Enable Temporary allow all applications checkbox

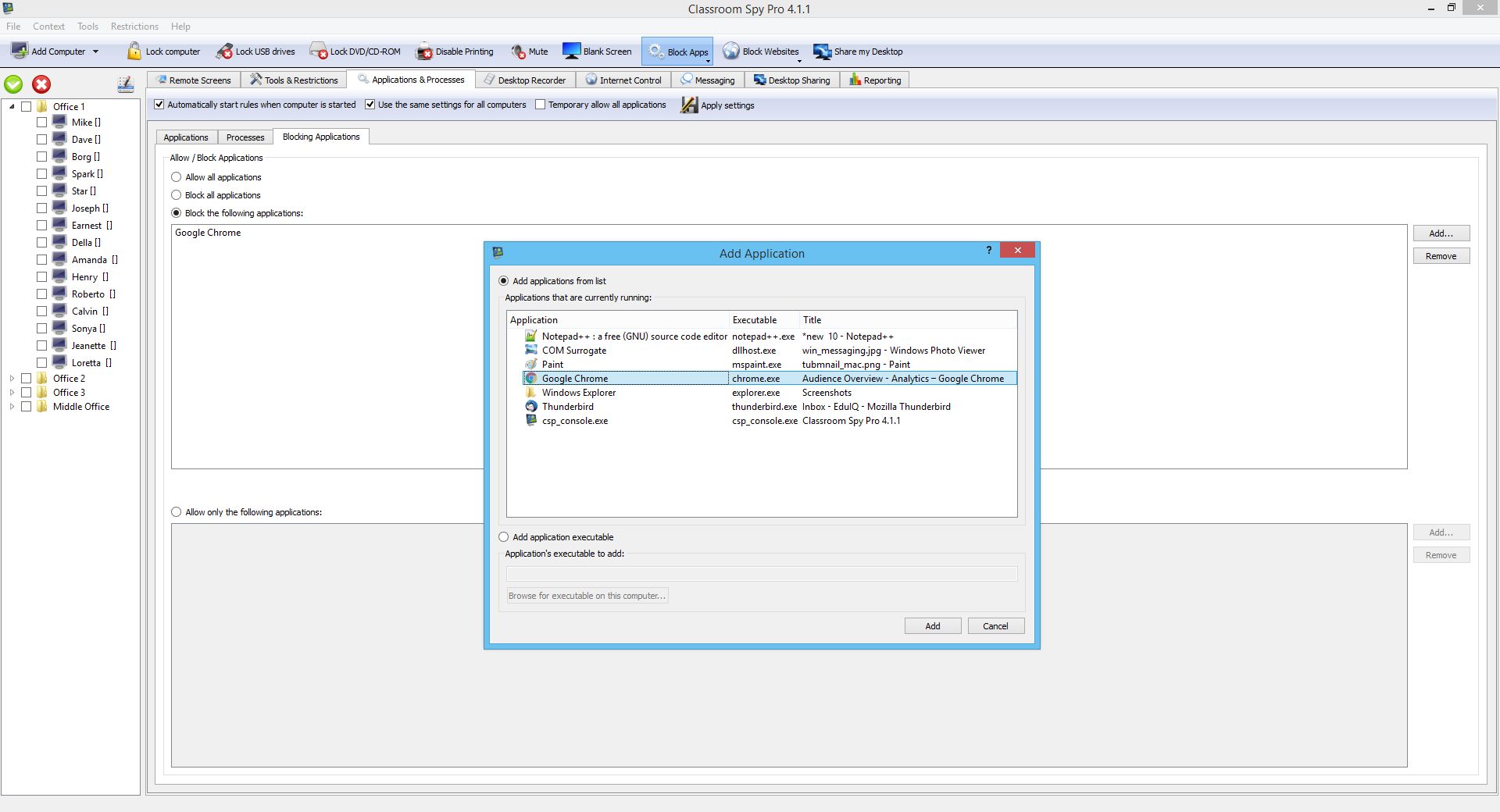(x=540, y=105)
